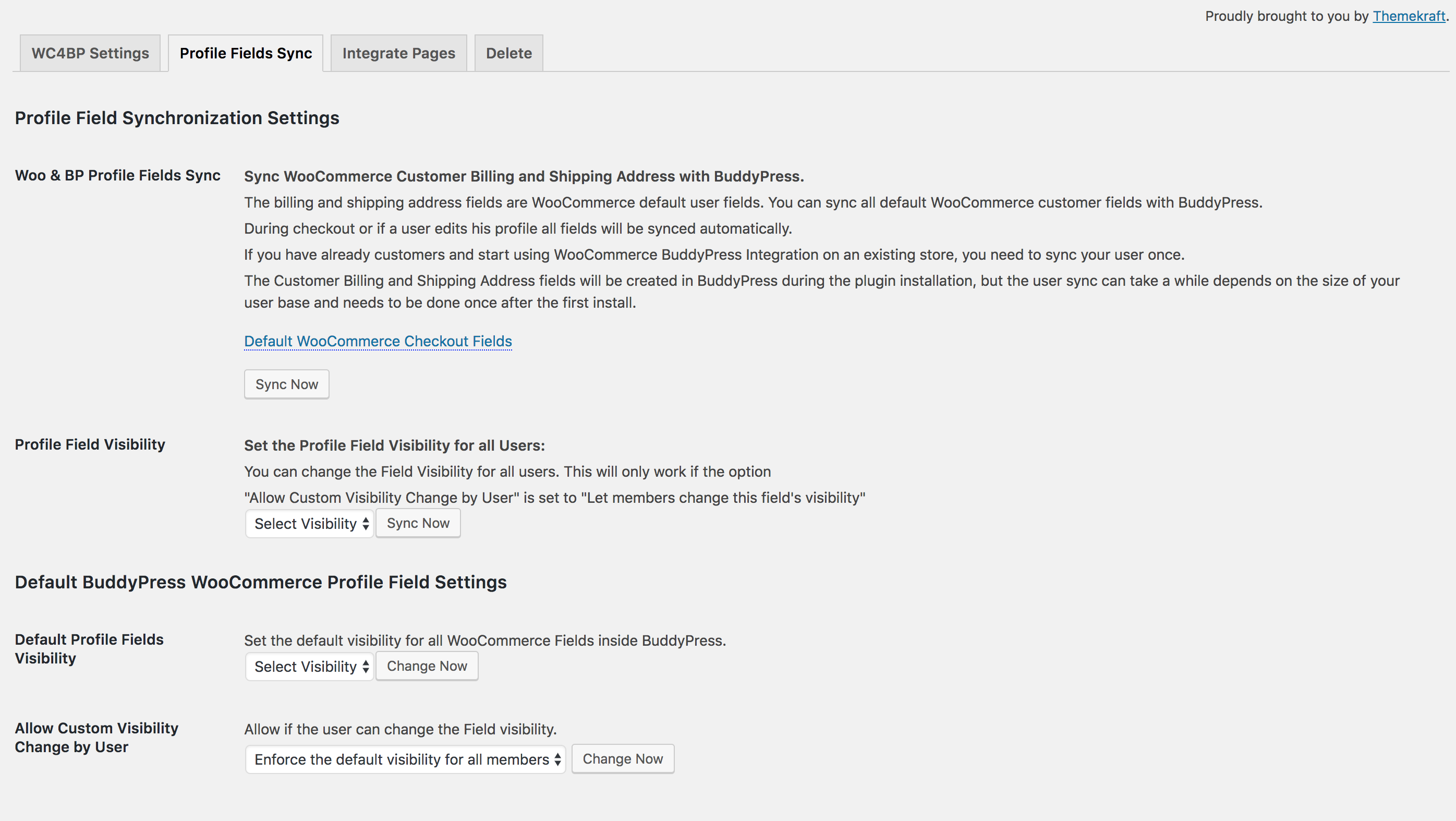Screen dimensions: 1456x821
Task: Switch to the Integrate Pages tab
Action: click(x=398, y=53)
